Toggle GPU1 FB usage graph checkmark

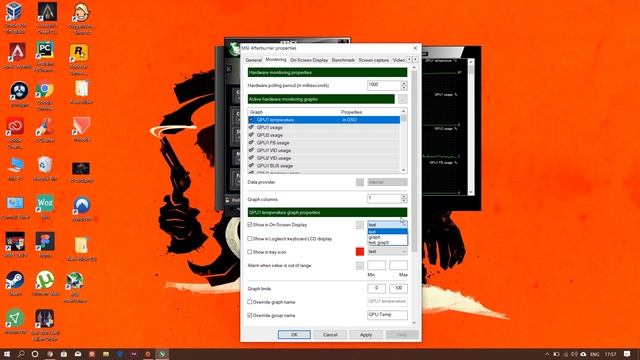click(251, 143)
